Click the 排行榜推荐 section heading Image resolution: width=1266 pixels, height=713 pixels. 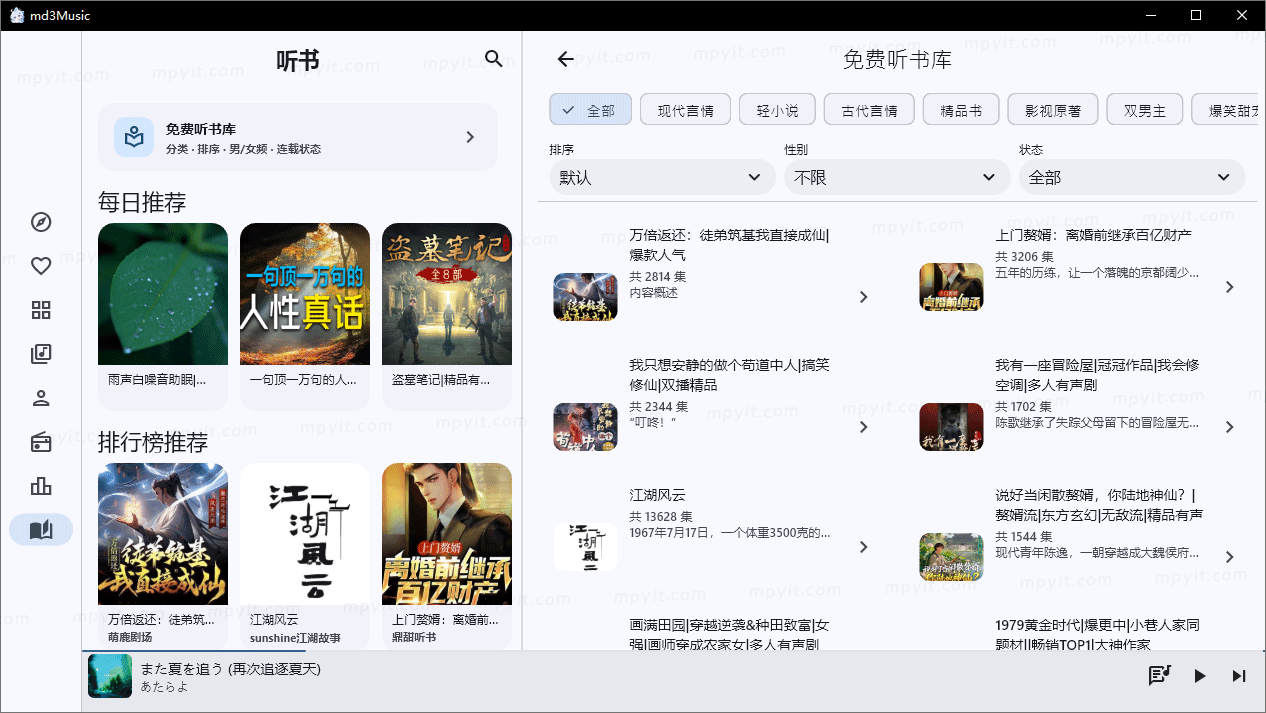[153, 442]
